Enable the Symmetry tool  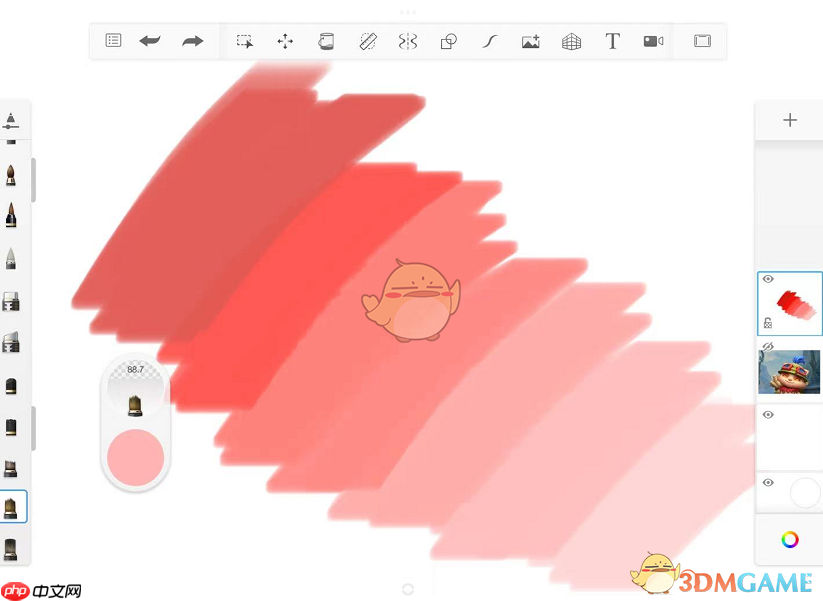coord(407,41)
